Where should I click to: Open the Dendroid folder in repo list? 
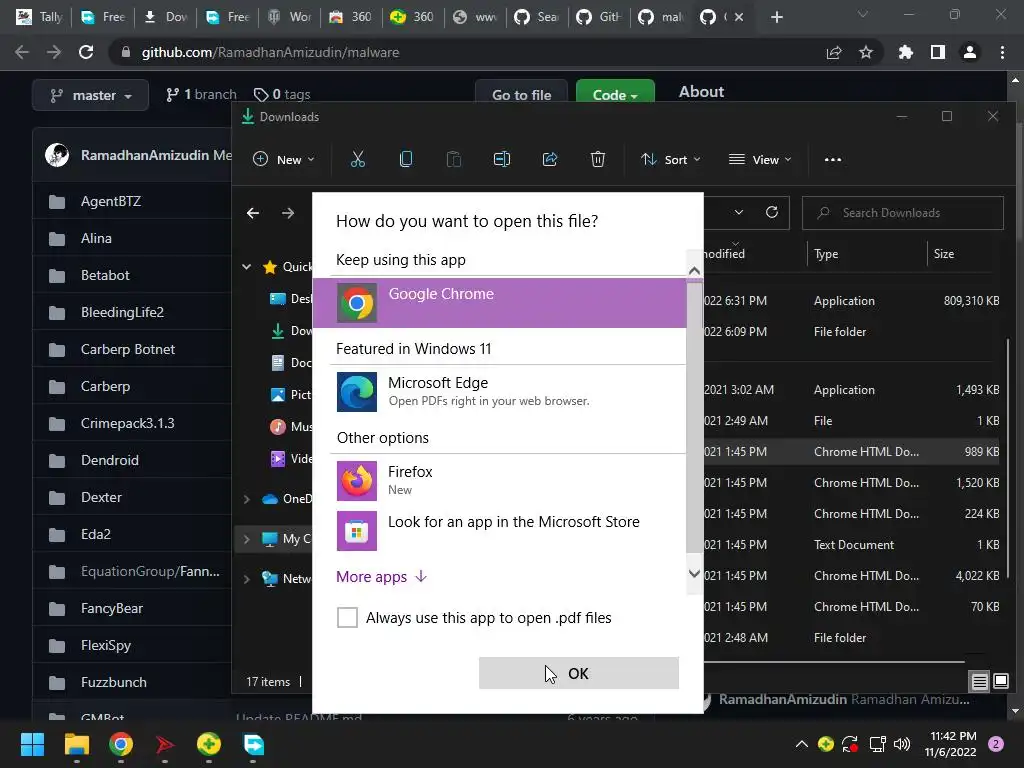coord(110,460)
